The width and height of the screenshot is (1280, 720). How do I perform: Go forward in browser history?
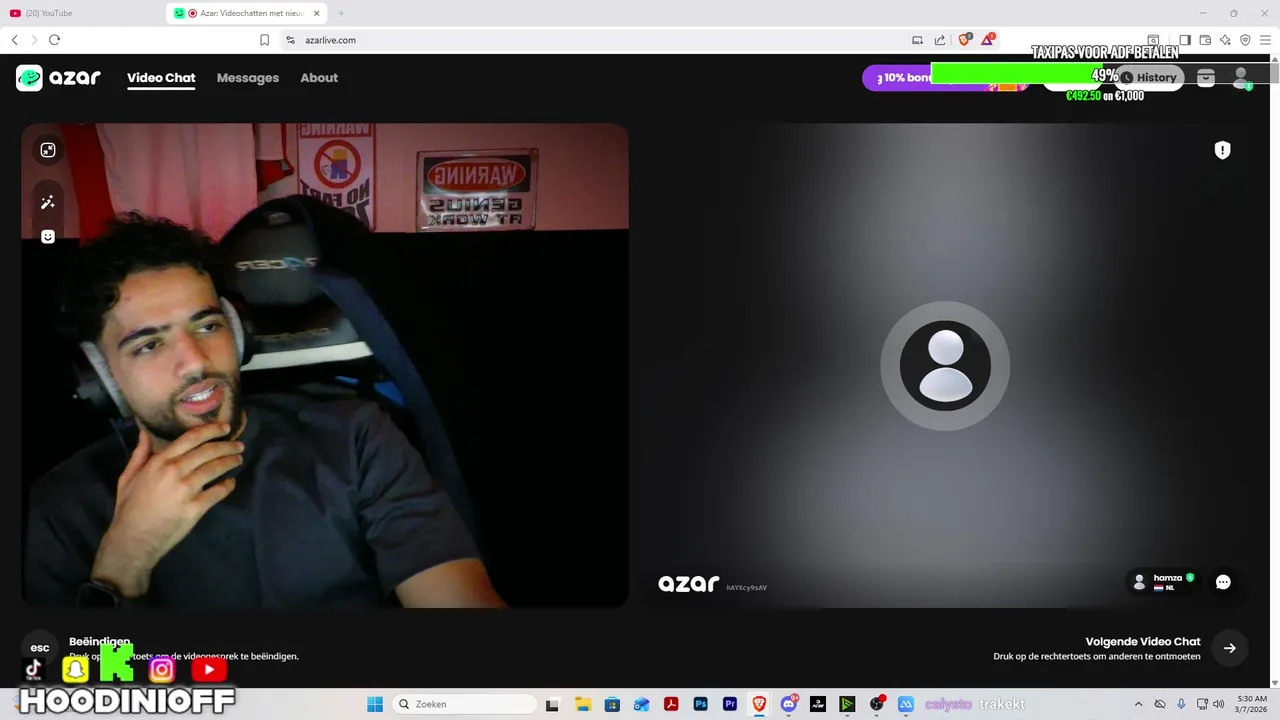coord(34,40)
